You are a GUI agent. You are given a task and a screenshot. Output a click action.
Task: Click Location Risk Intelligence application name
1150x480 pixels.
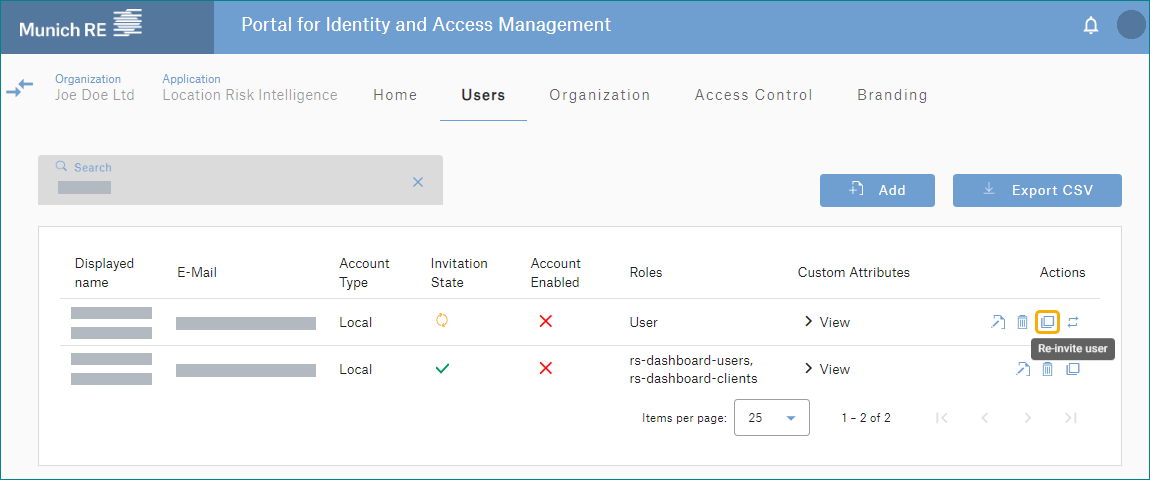coord(250,95)
